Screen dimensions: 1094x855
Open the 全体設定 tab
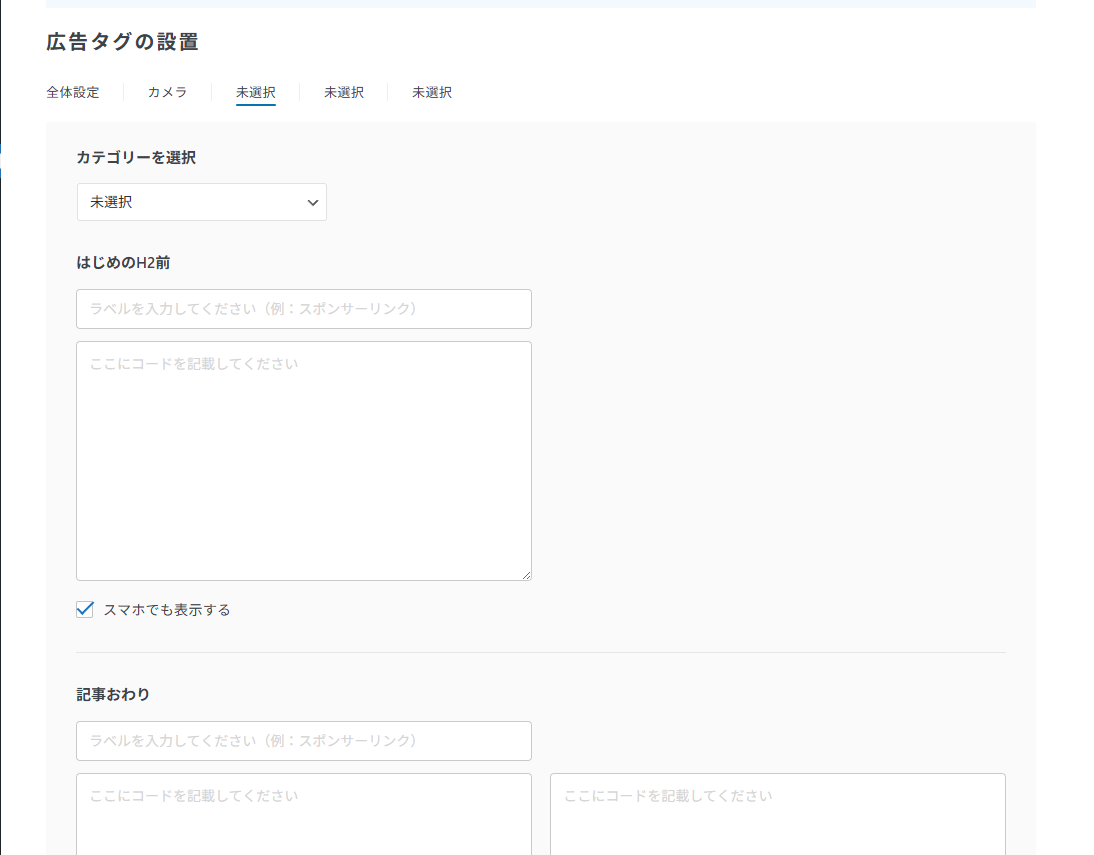coord(73,92)
